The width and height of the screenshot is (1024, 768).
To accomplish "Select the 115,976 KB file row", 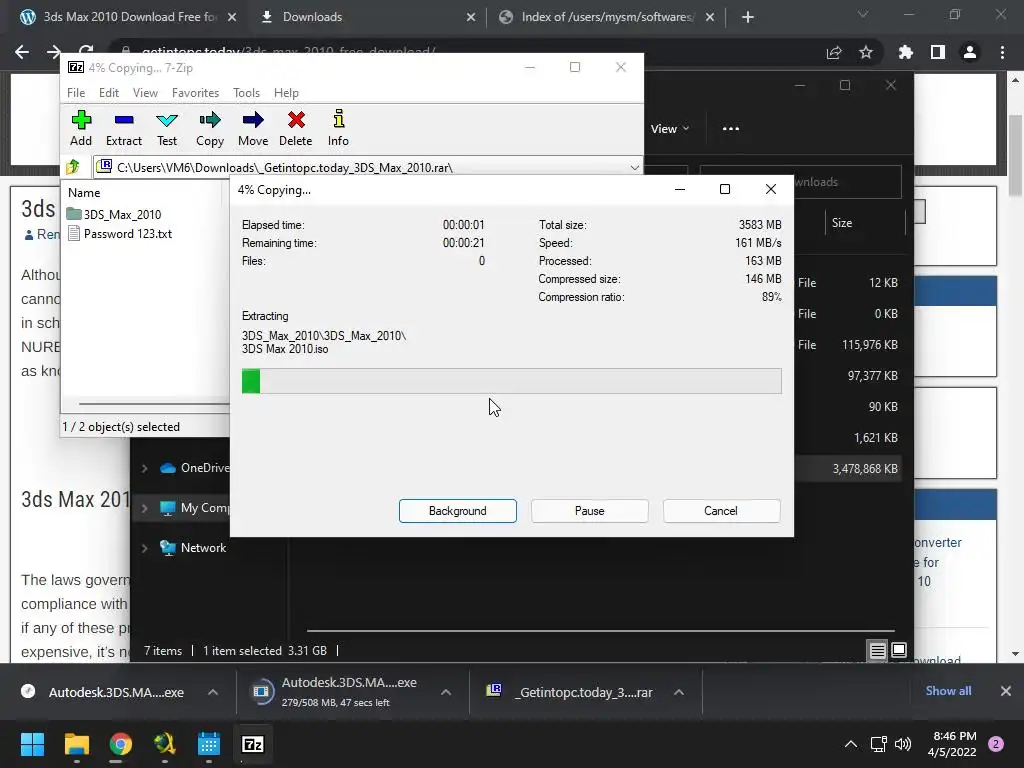I will (849, 345).
